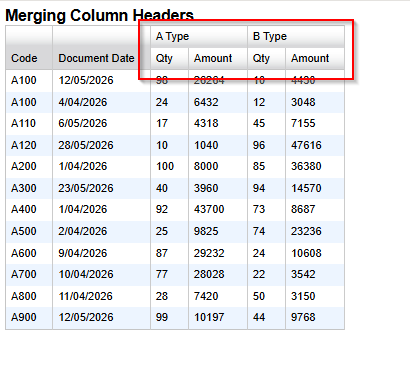Select code cell A120
The image size is (410, 370).
click(x=29, y=145)
